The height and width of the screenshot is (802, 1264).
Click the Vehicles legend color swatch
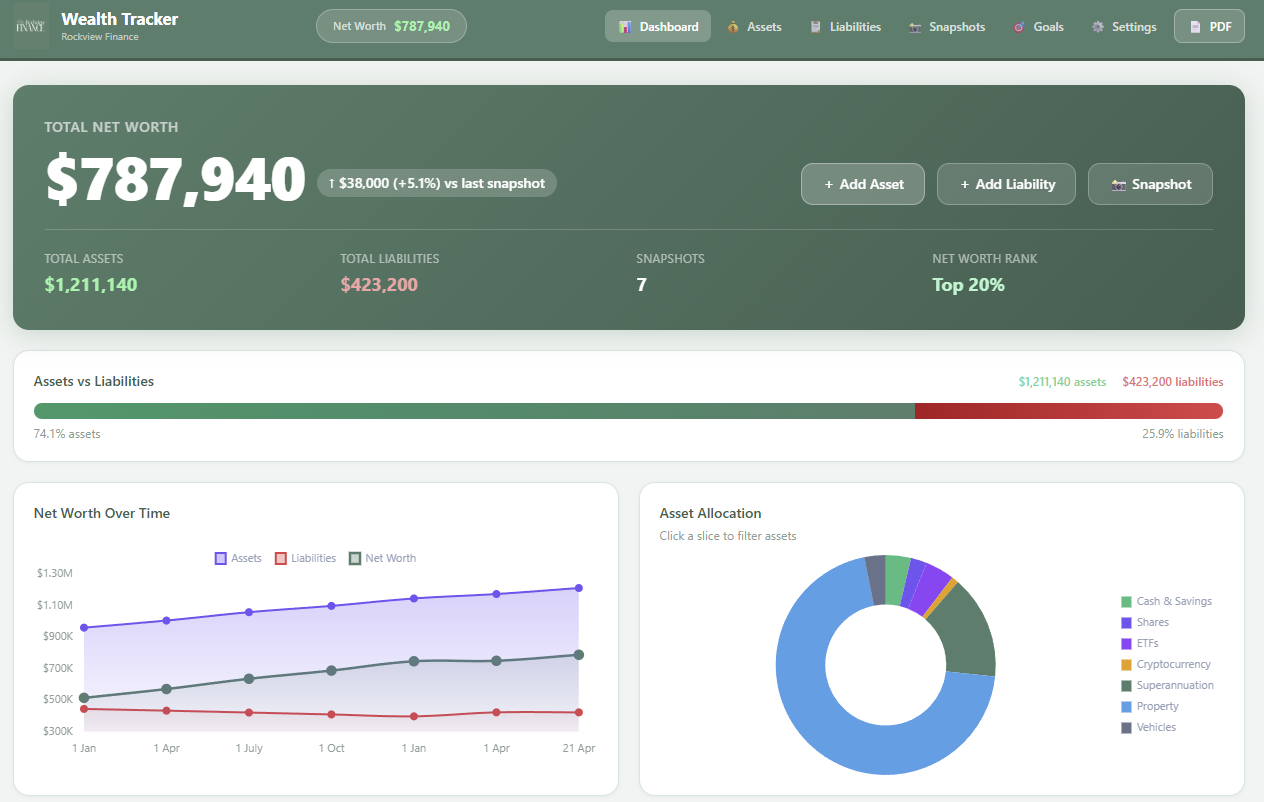(1126, 727)
